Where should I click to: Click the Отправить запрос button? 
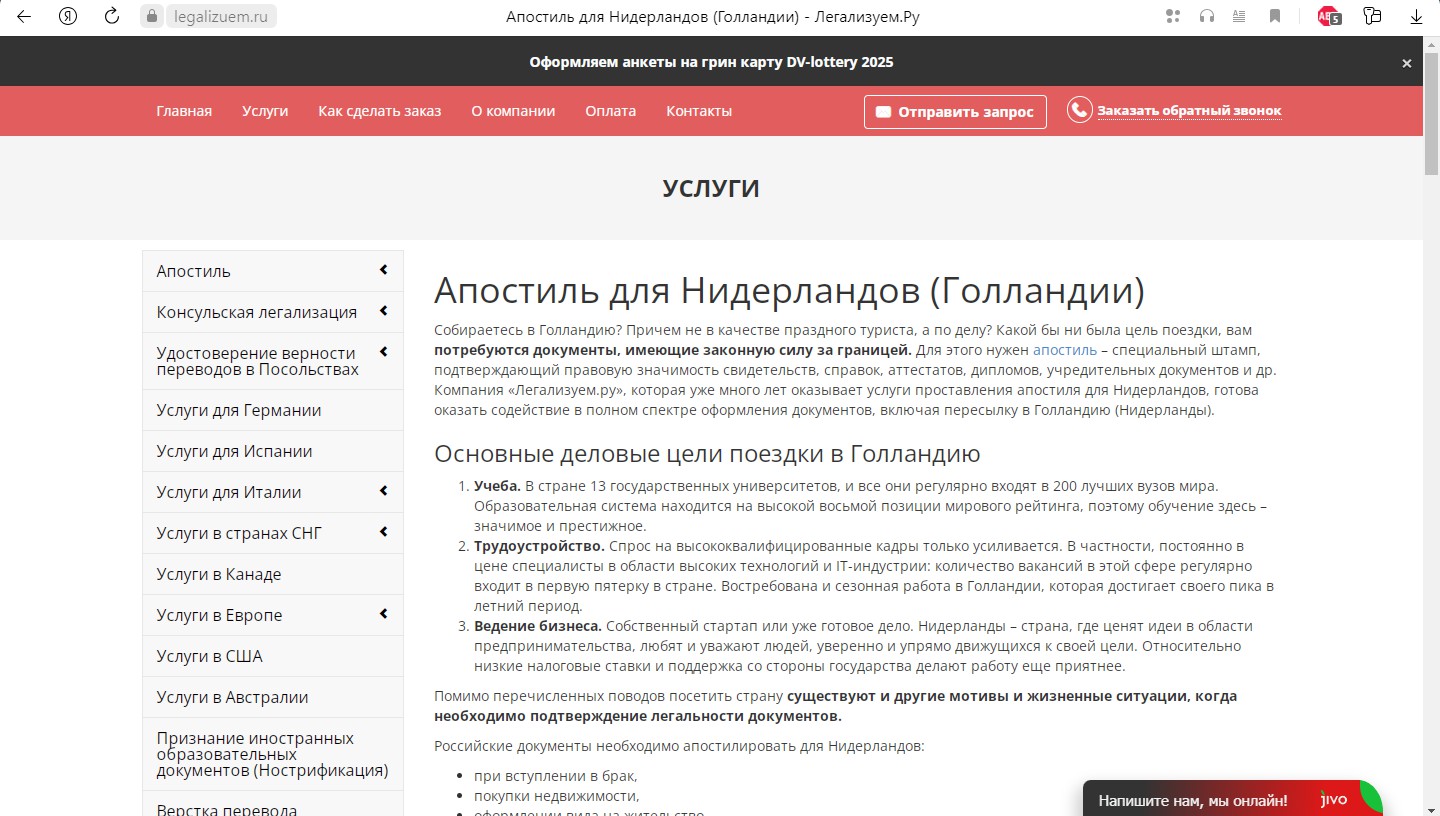tap(955, 112)
